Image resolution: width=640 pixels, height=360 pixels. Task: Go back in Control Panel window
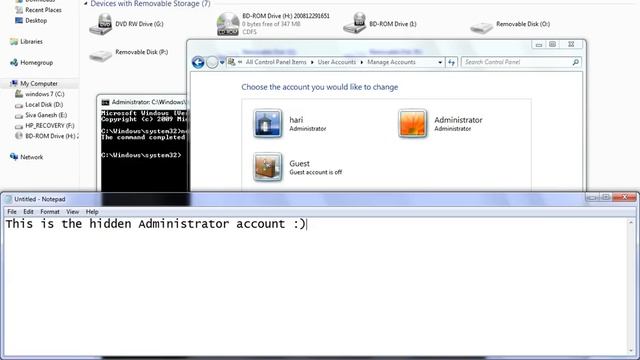[x=198, y=62]
